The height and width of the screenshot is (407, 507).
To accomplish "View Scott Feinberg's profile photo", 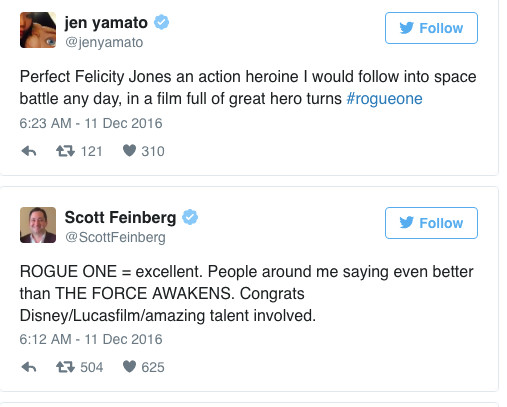I will (38, 225).
